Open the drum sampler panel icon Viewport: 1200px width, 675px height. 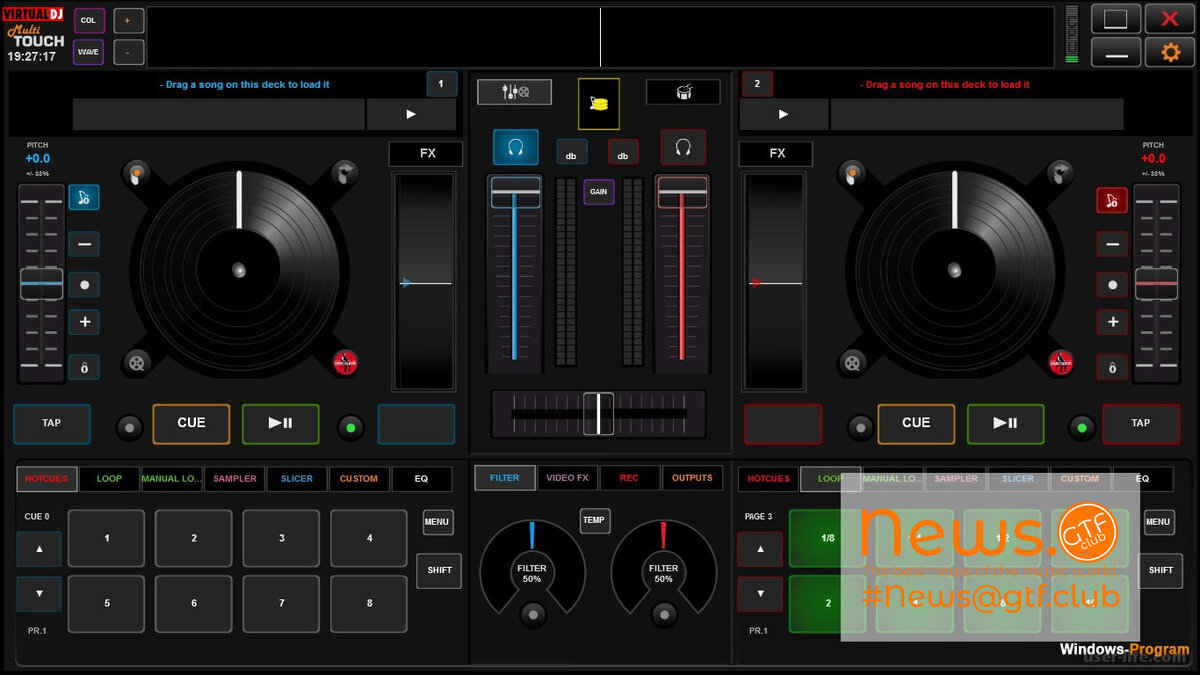point(683,92)
